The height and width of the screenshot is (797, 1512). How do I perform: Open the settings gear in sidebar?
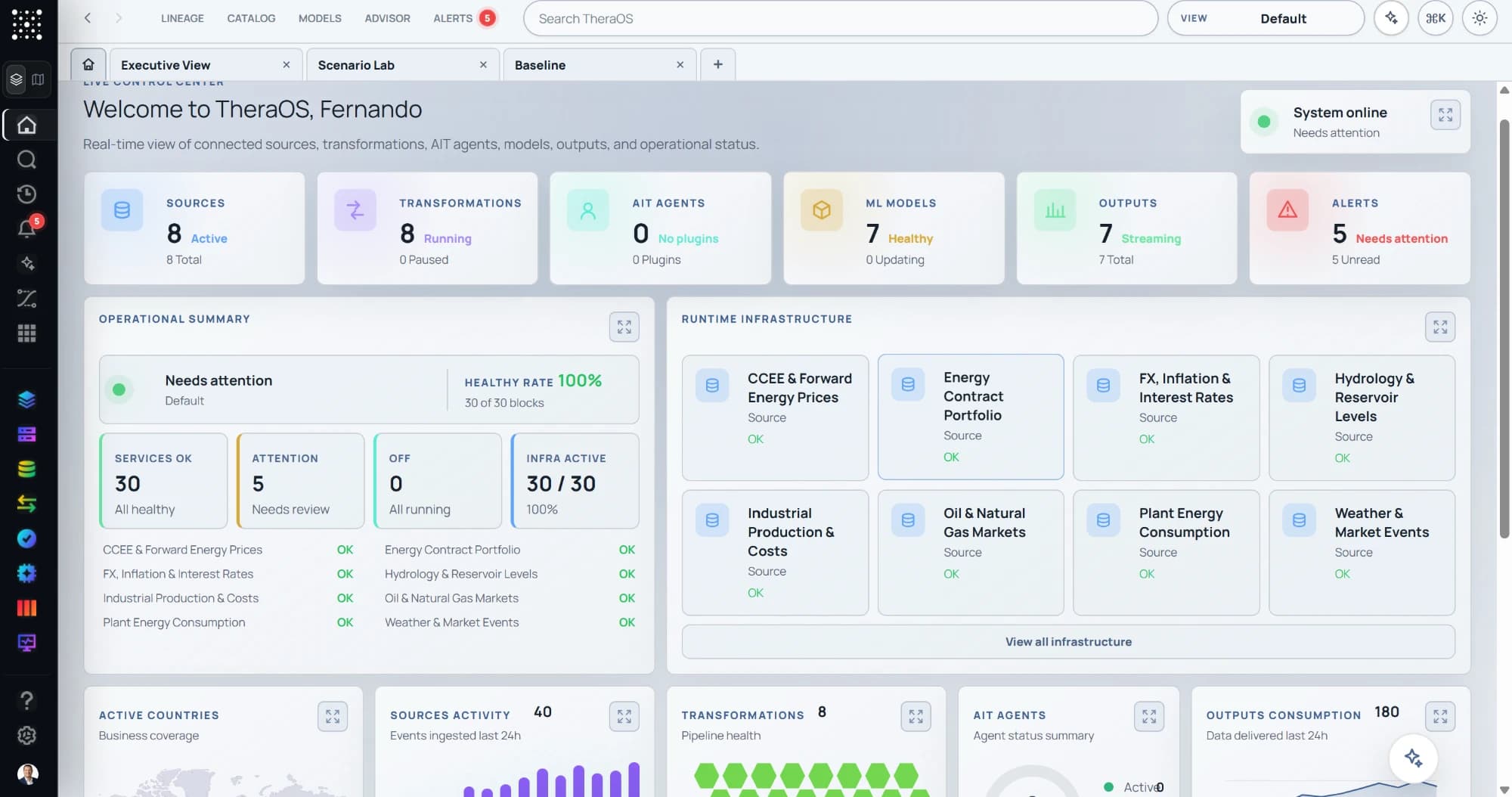26,735
